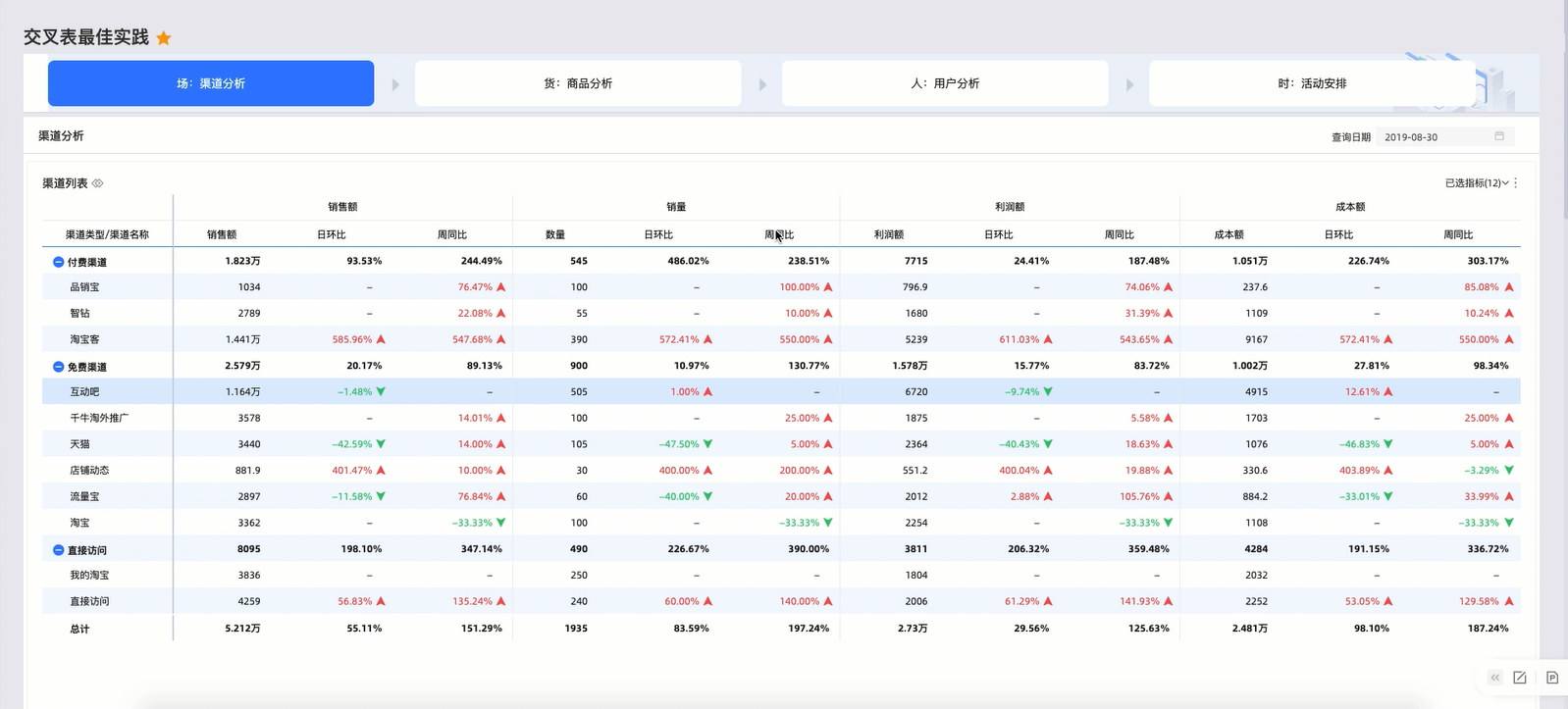This screenshot has width=1568, height=709.
Task: Click the orange favorite star beside title
Action: click(x=164, y=38)
